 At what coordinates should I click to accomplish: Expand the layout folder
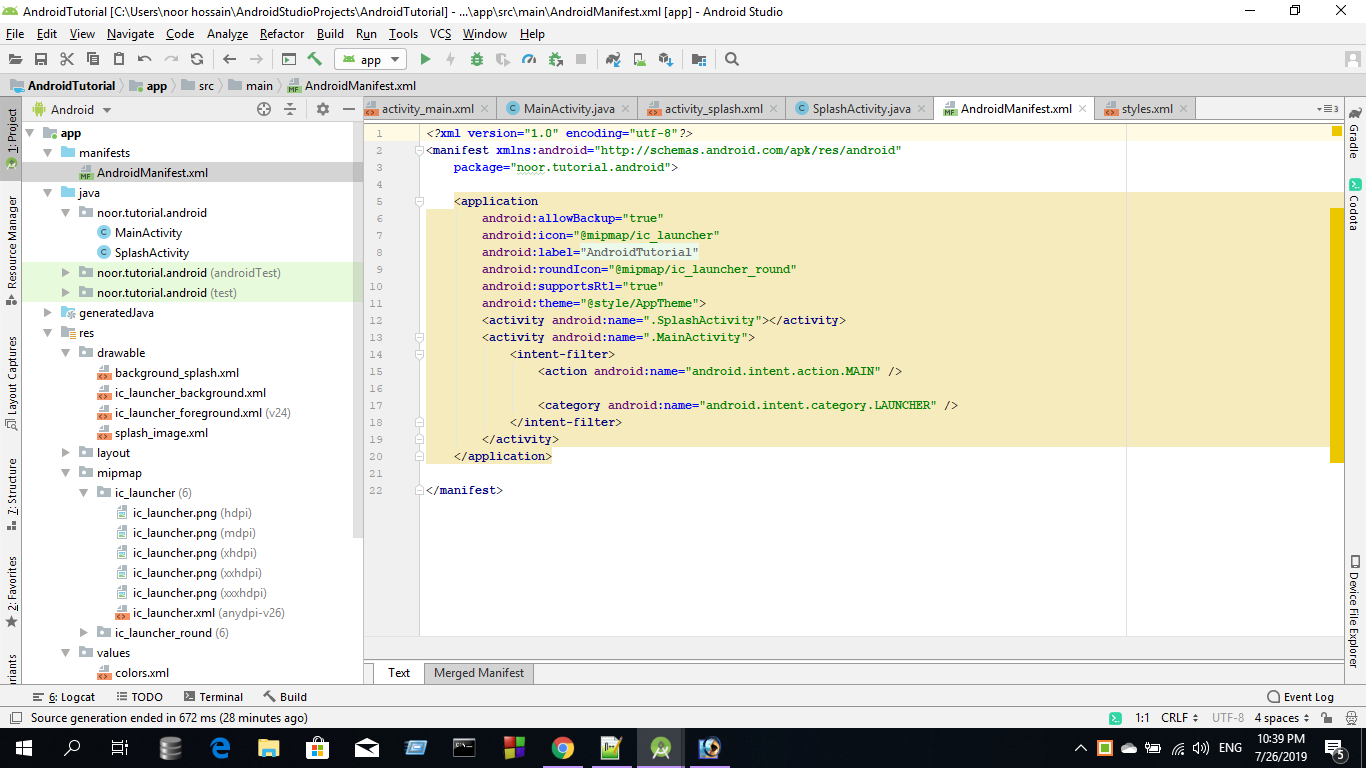66,453
